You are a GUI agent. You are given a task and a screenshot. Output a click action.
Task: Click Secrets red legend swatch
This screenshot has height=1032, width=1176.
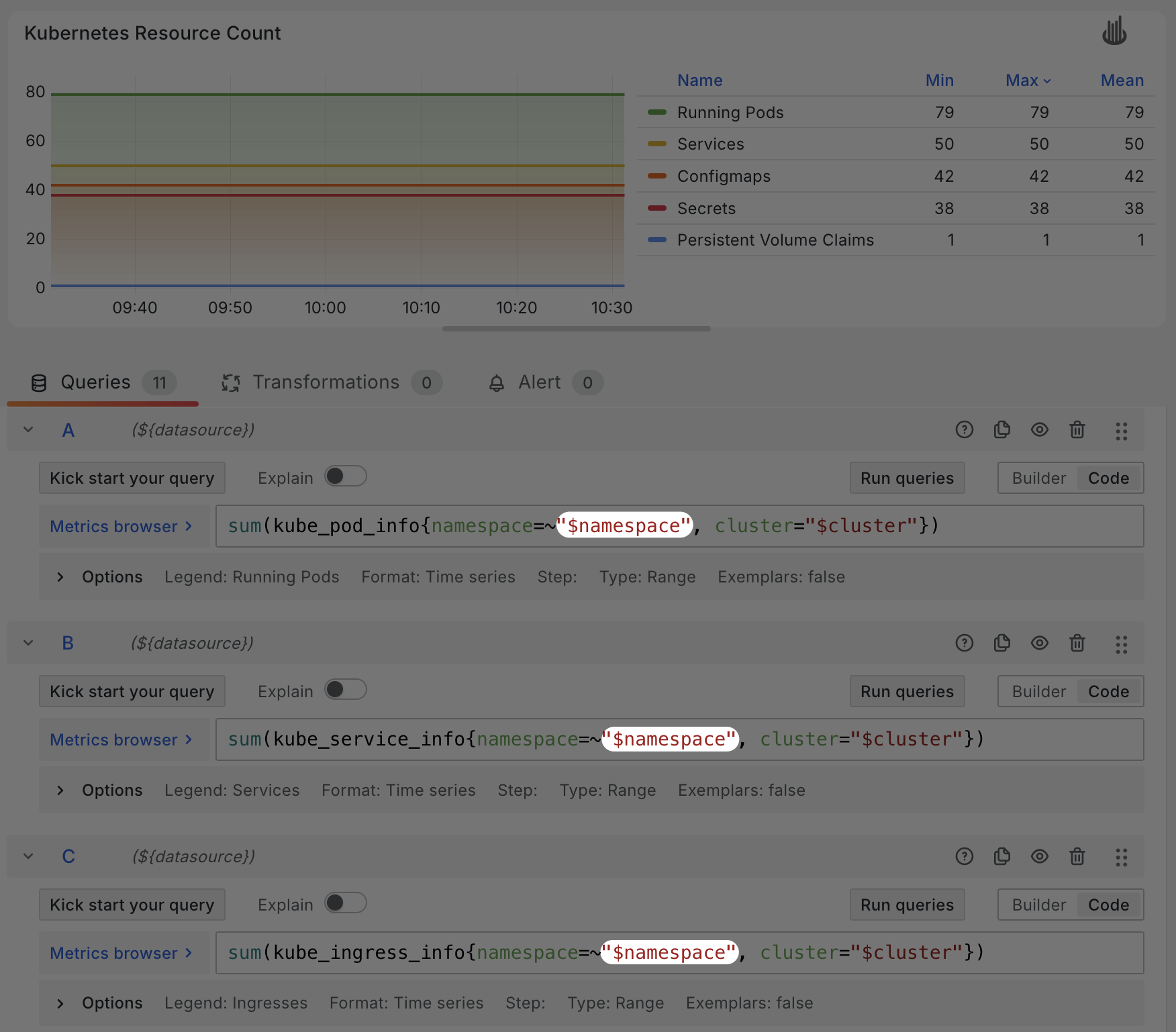657,208
